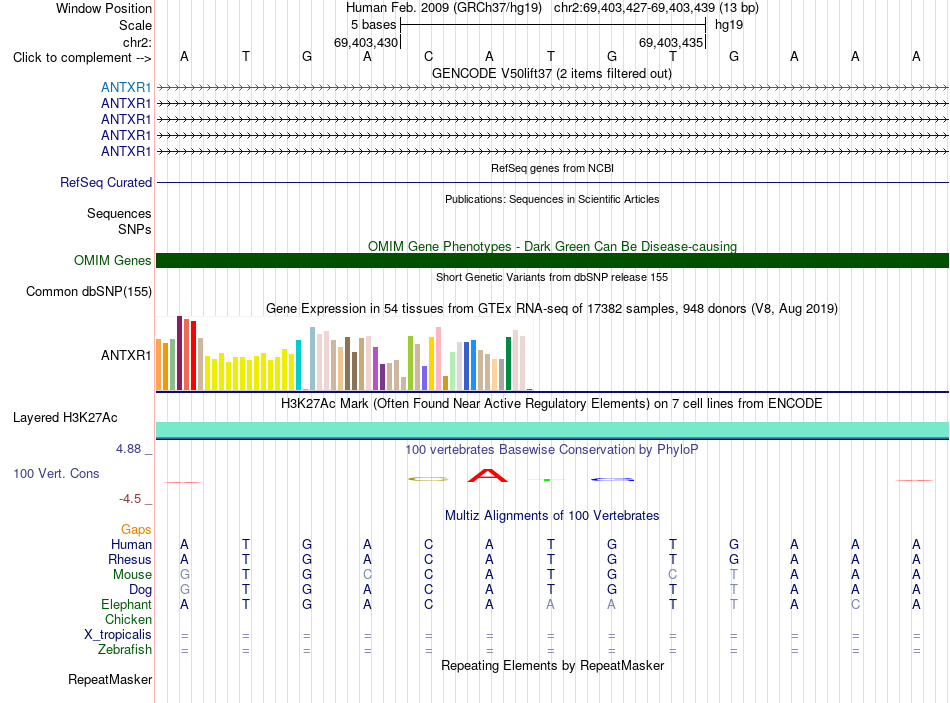The width and height of the screenshot is (950, 703).
Task: Click the 69,403,435 position marker
Action: coord(671,42)
